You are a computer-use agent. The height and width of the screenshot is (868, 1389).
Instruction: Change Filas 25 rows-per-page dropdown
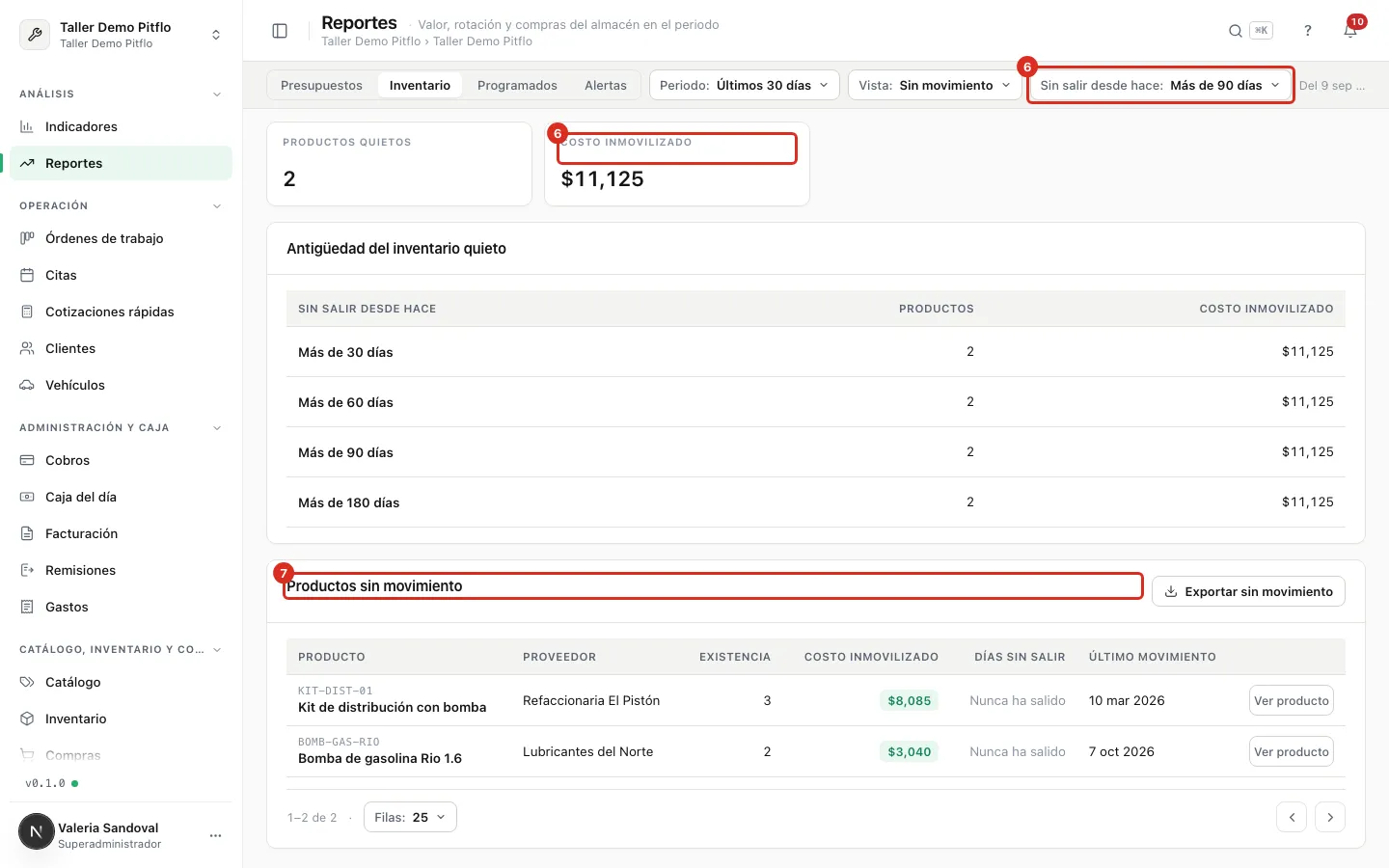pyautogui.click(x=410, y=817)
